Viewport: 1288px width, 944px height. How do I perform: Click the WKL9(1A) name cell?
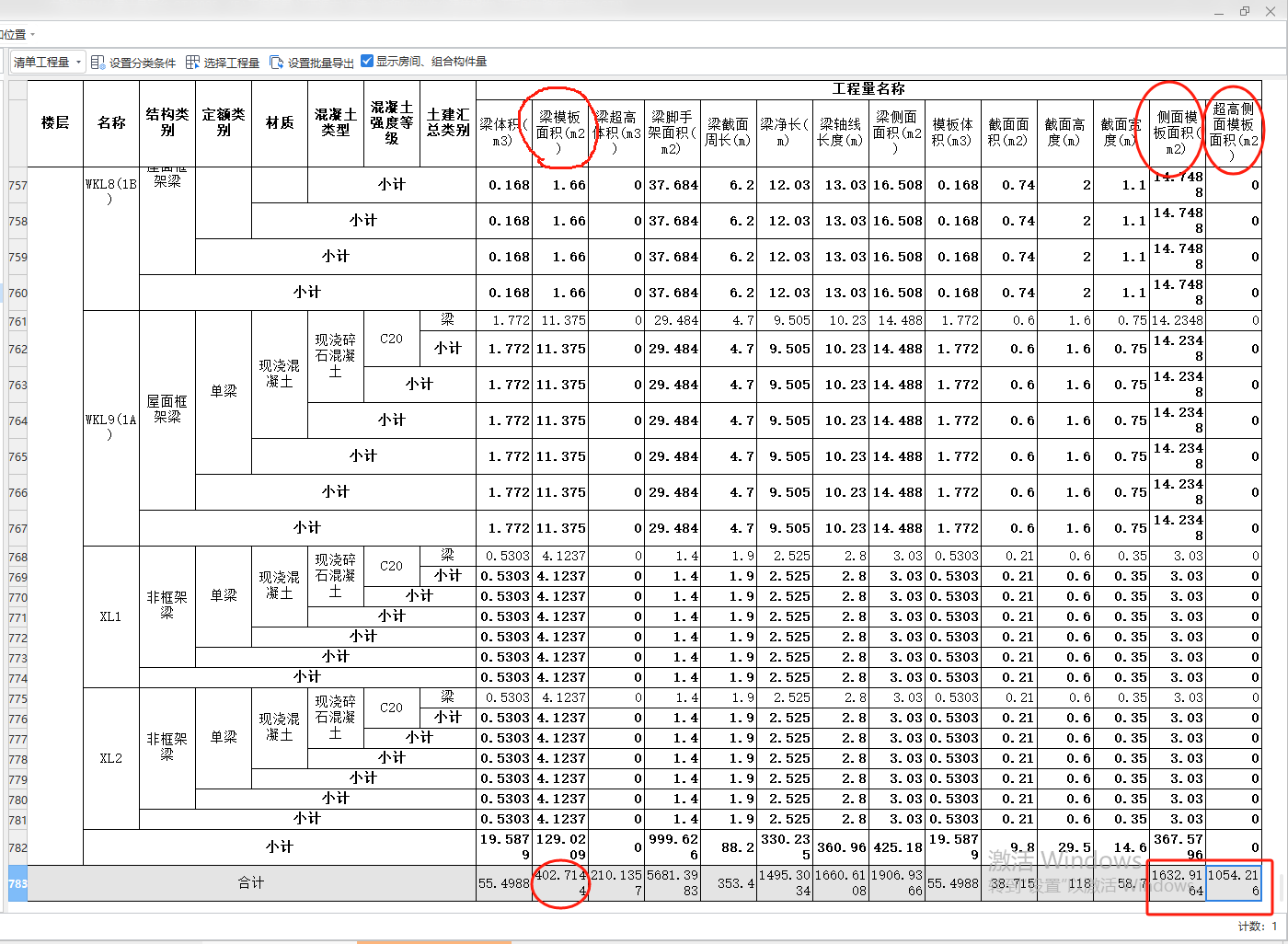coord(111,427)
